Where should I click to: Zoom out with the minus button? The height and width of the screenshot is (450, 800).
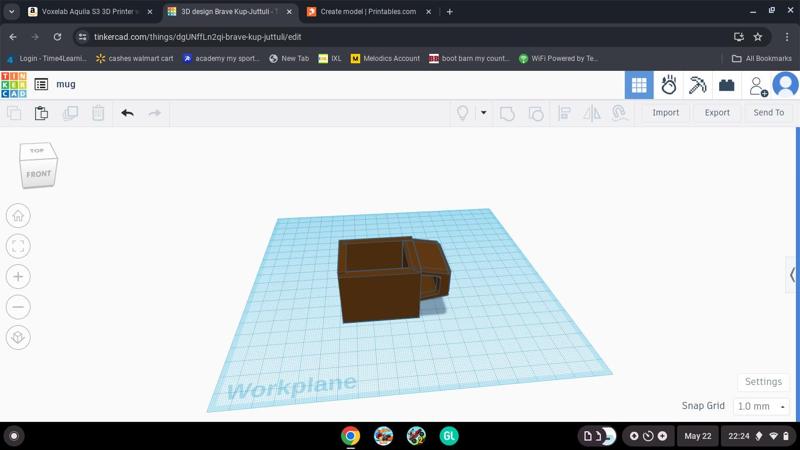coord(18,307)
